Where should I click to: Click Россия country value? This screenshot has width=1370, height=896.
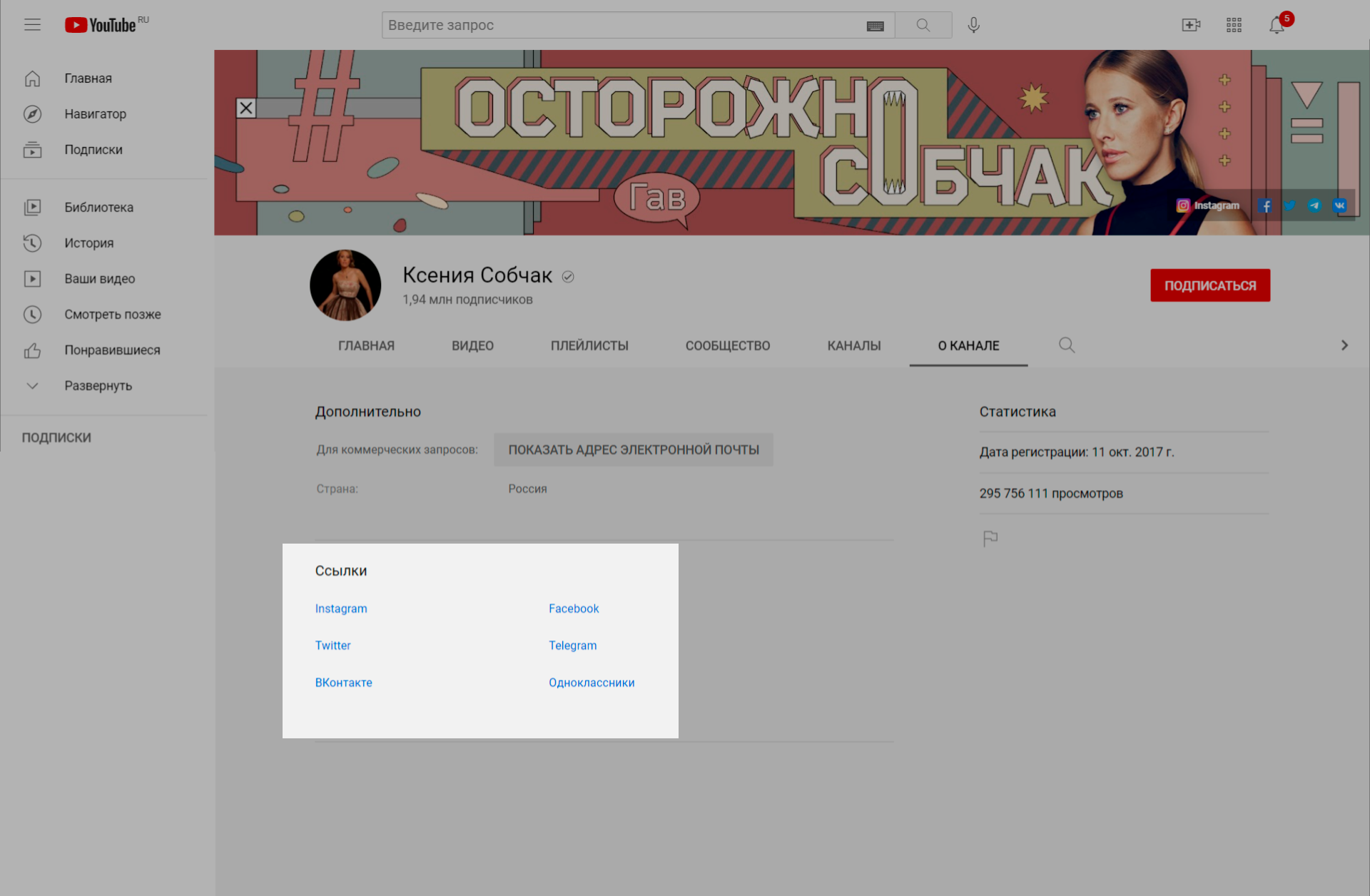pos(527,489)
